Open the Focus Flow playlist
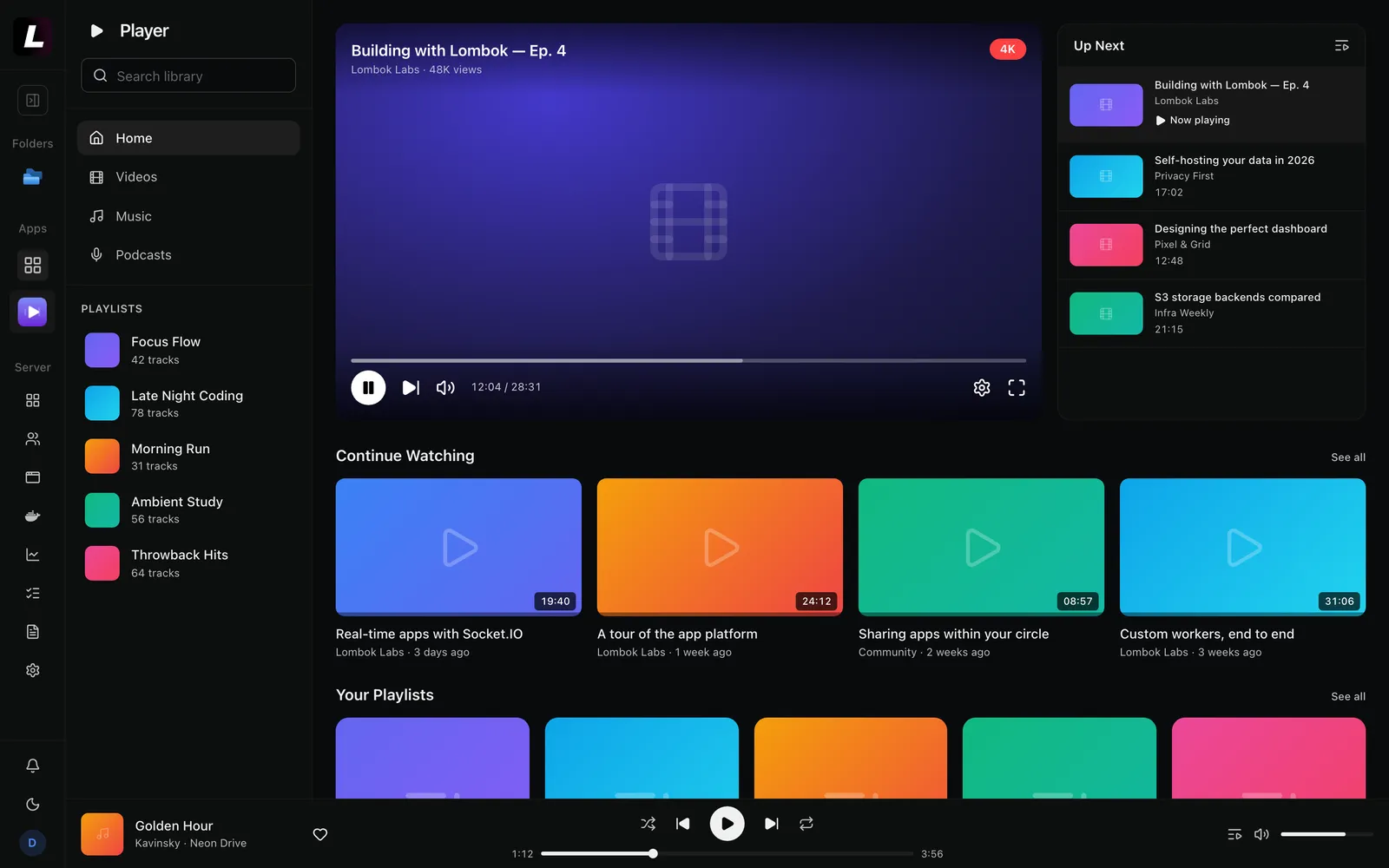 point(188,350)
